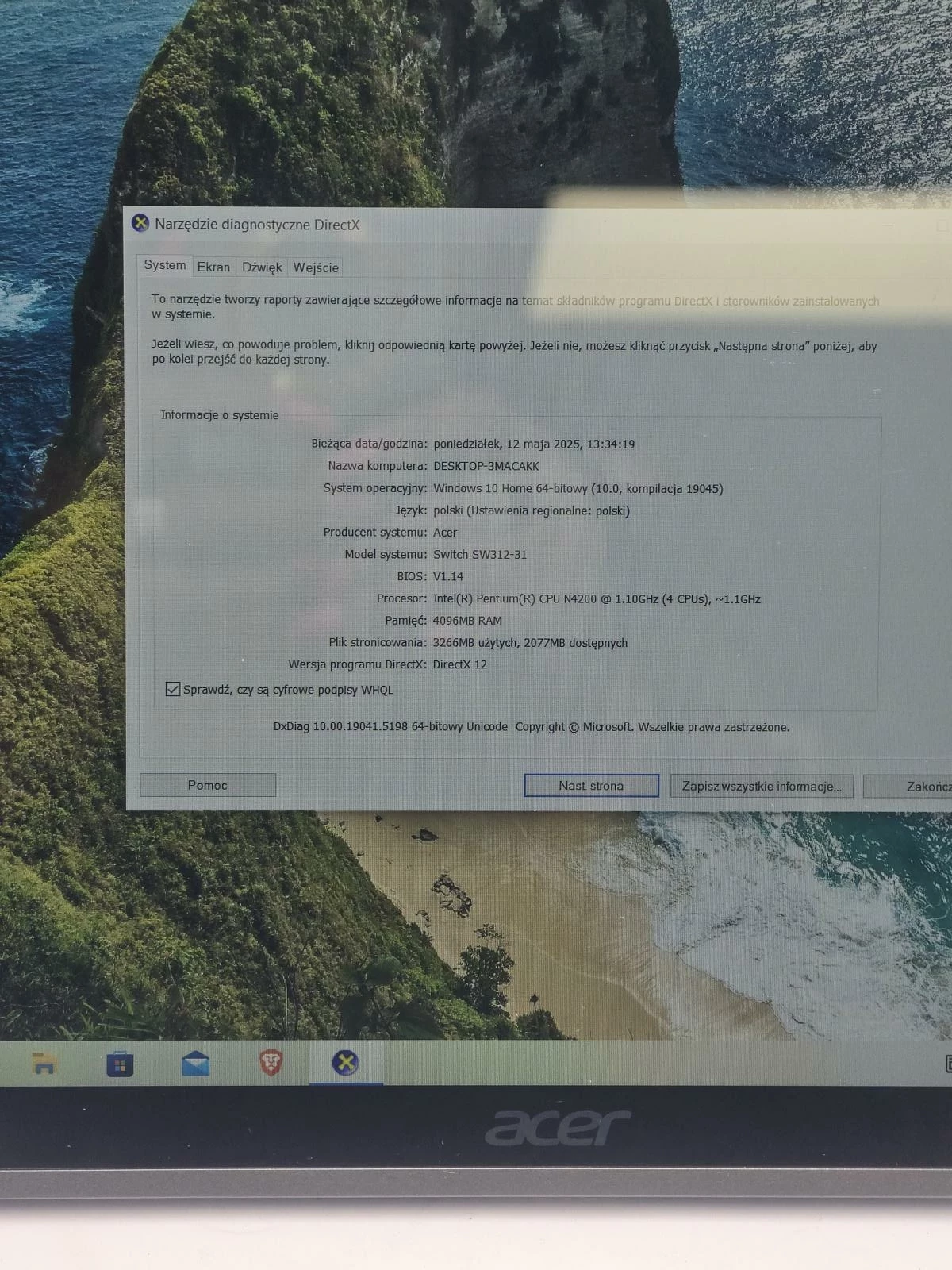This screenshot has width=952, height=1270.
Task: Go to the Wejście tab
Action: [316, 267]
